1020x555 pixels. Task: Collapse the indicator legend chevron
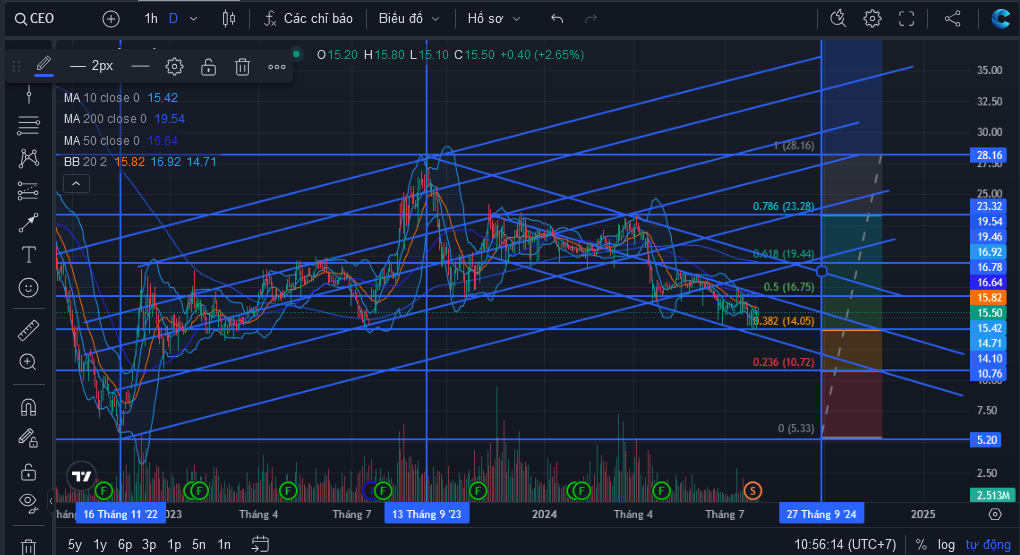(x=76, y=184)
